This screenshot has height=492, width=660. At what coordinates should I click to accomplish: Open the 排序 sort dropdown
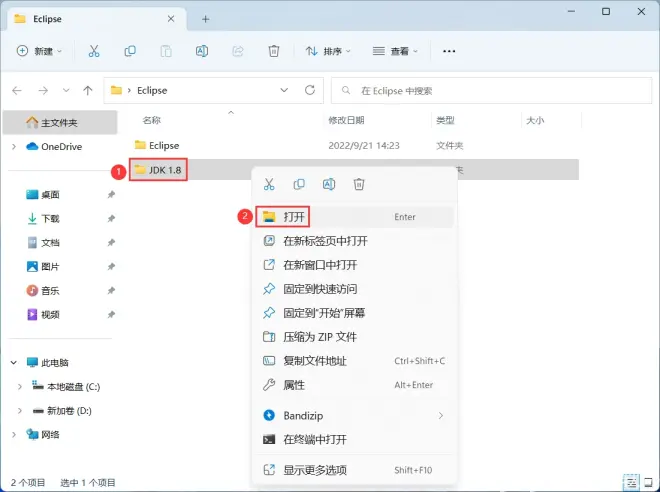328,51
